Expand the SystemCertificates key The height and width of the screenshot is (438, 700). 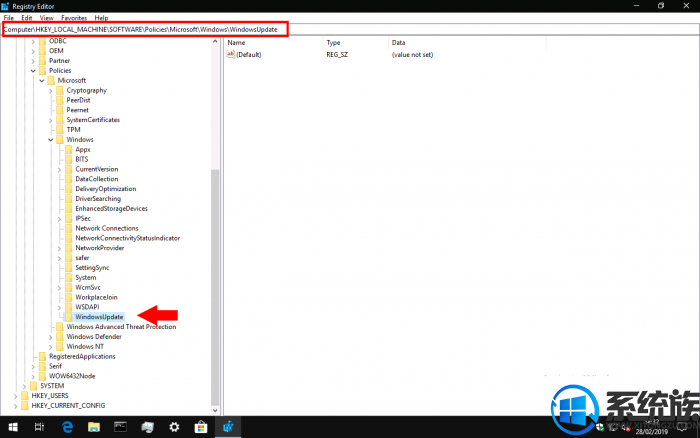point(50,120)
